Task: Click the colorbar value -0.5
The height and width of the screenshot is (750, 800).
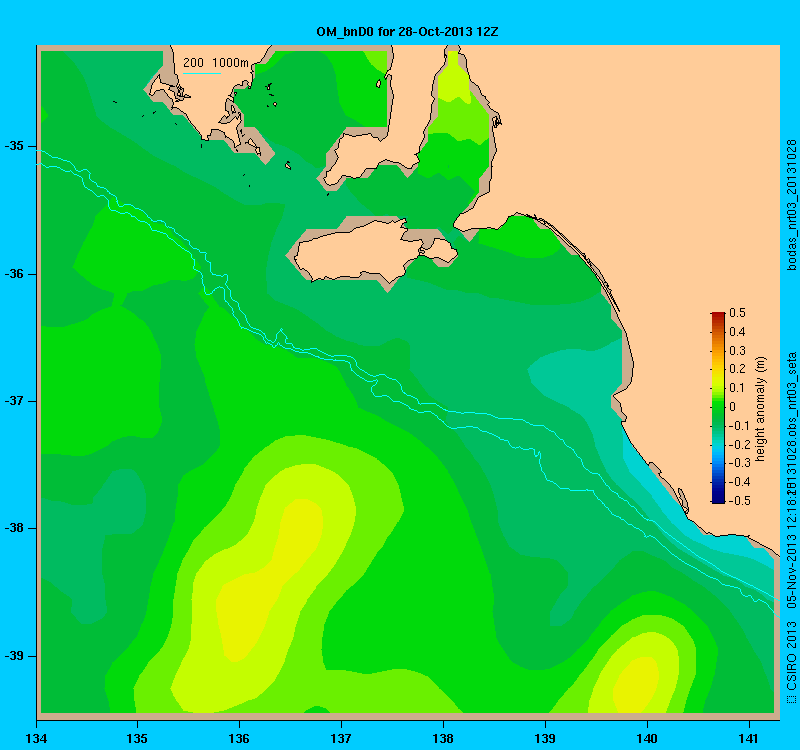Action: point(739,501)
